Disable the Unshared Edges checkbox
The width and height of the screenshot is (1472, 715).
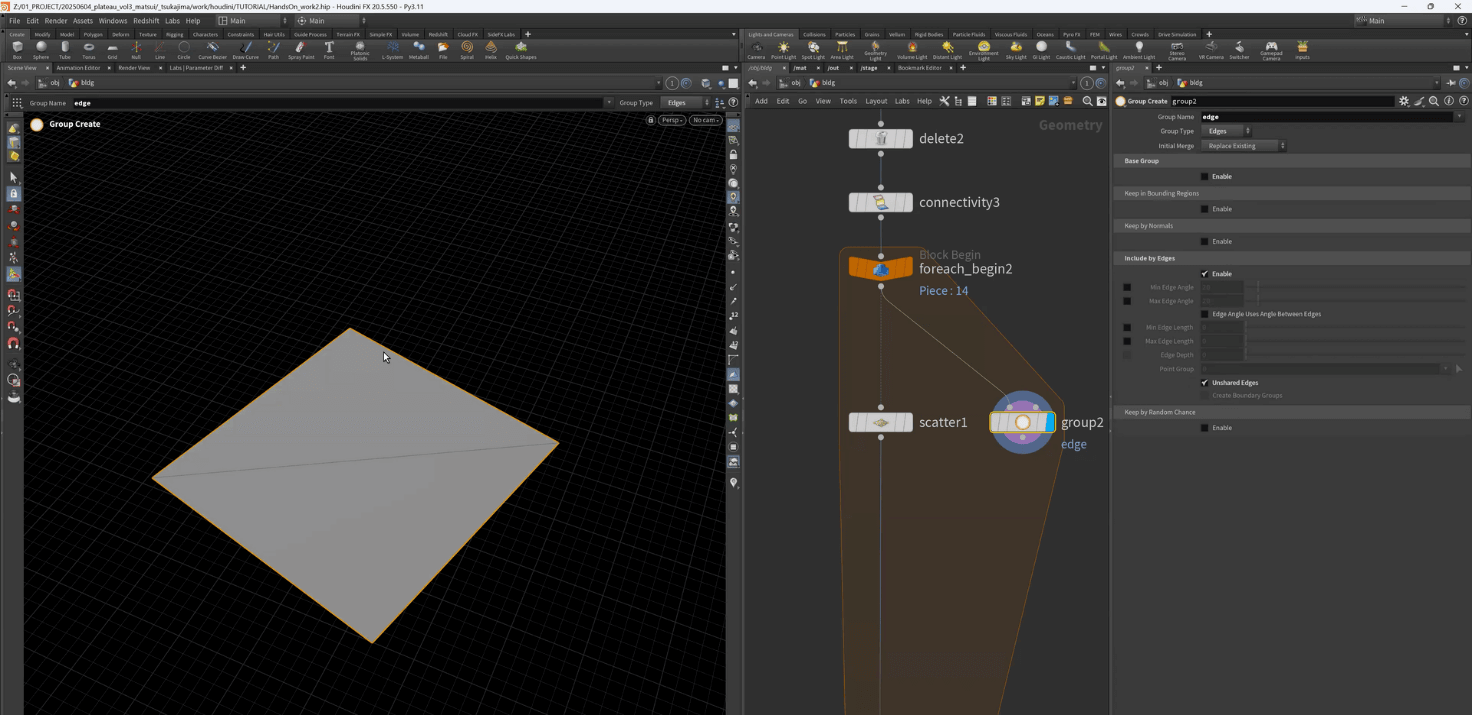pyautogui.click(x=1205, y=382)
